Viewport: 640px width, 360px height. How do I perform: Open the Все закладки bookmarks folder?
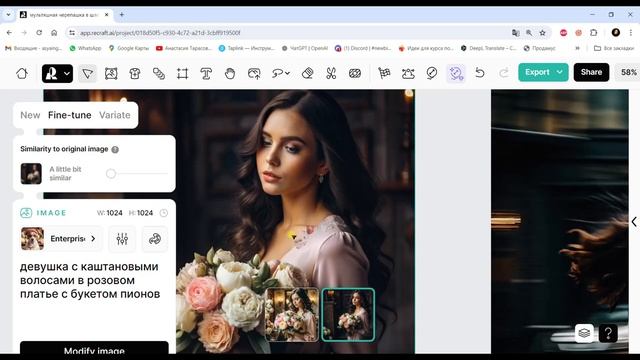[x=614, y=48]
